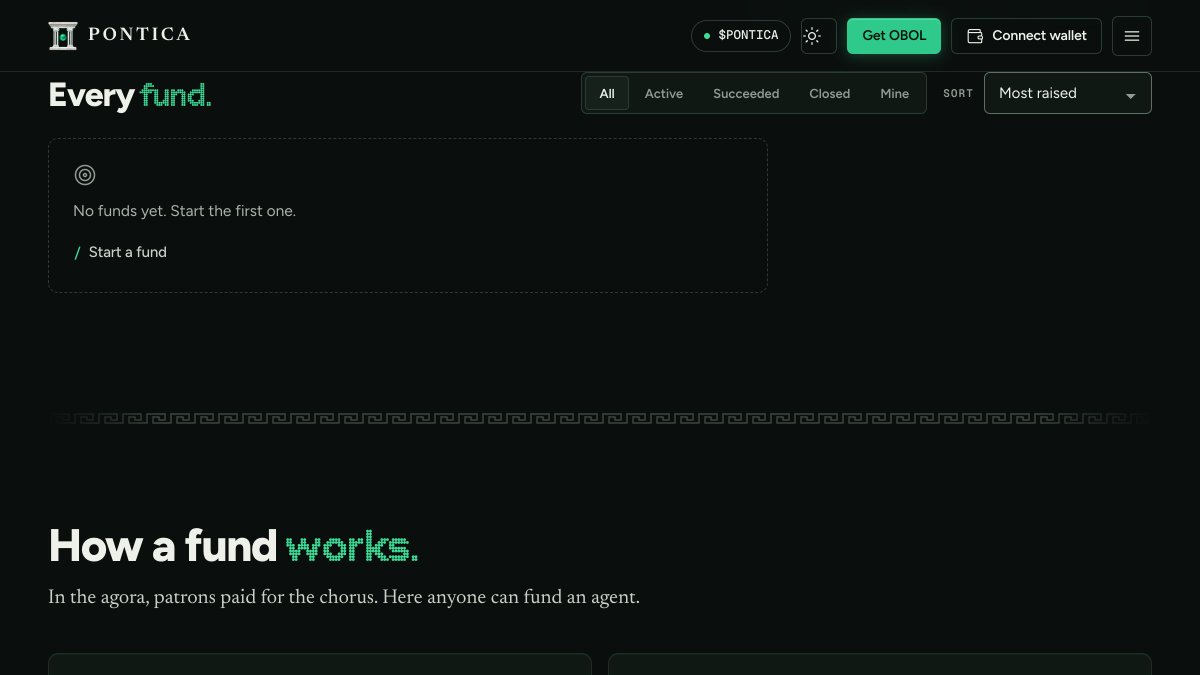This screenshot has height=675, width=1200.
Task: Click the 'In the agora, patrons paid' sentence
Action: click(344, 597)
